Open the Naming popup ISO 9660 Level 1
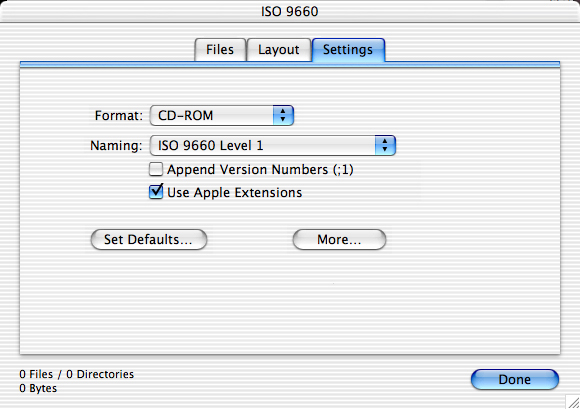Viewport: 580px width, 409px height. pyautogui.click(x=273, y=145)
